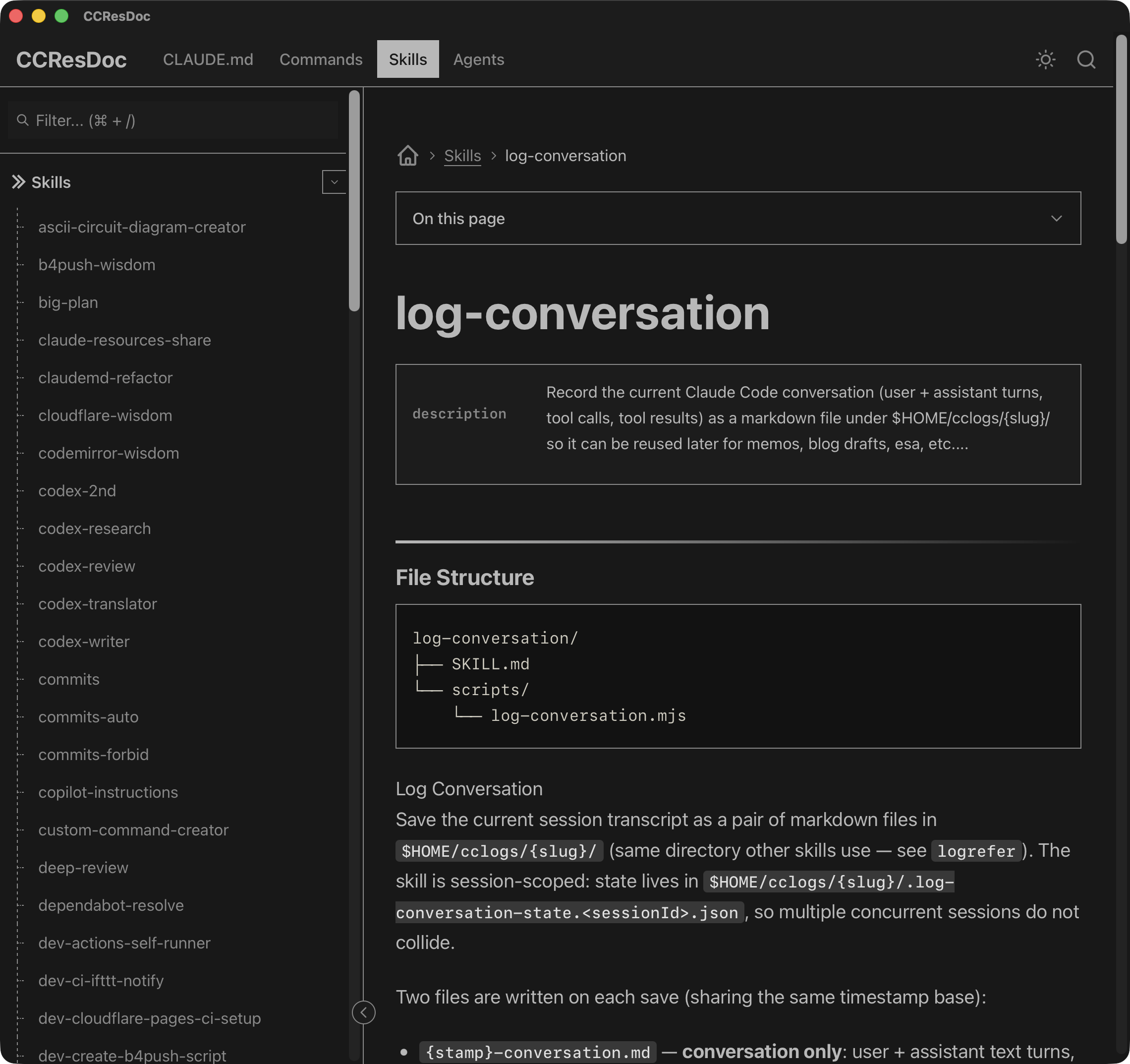Click the logrefer inline code
The height and width of the screenshot is (1064, 1130).
pyautogui.click(x=976, y=851)
